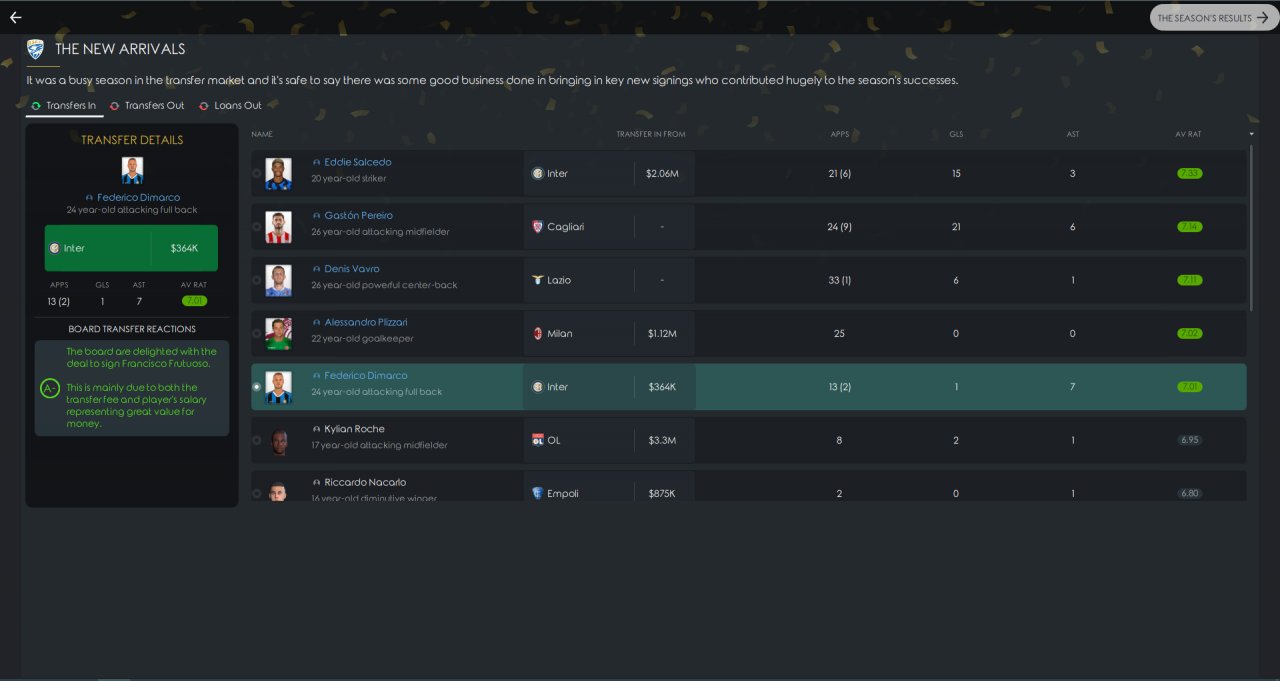Screen dimensions: 1280x681
Task: Switch to the Transfers In tab
Action: 64,105
